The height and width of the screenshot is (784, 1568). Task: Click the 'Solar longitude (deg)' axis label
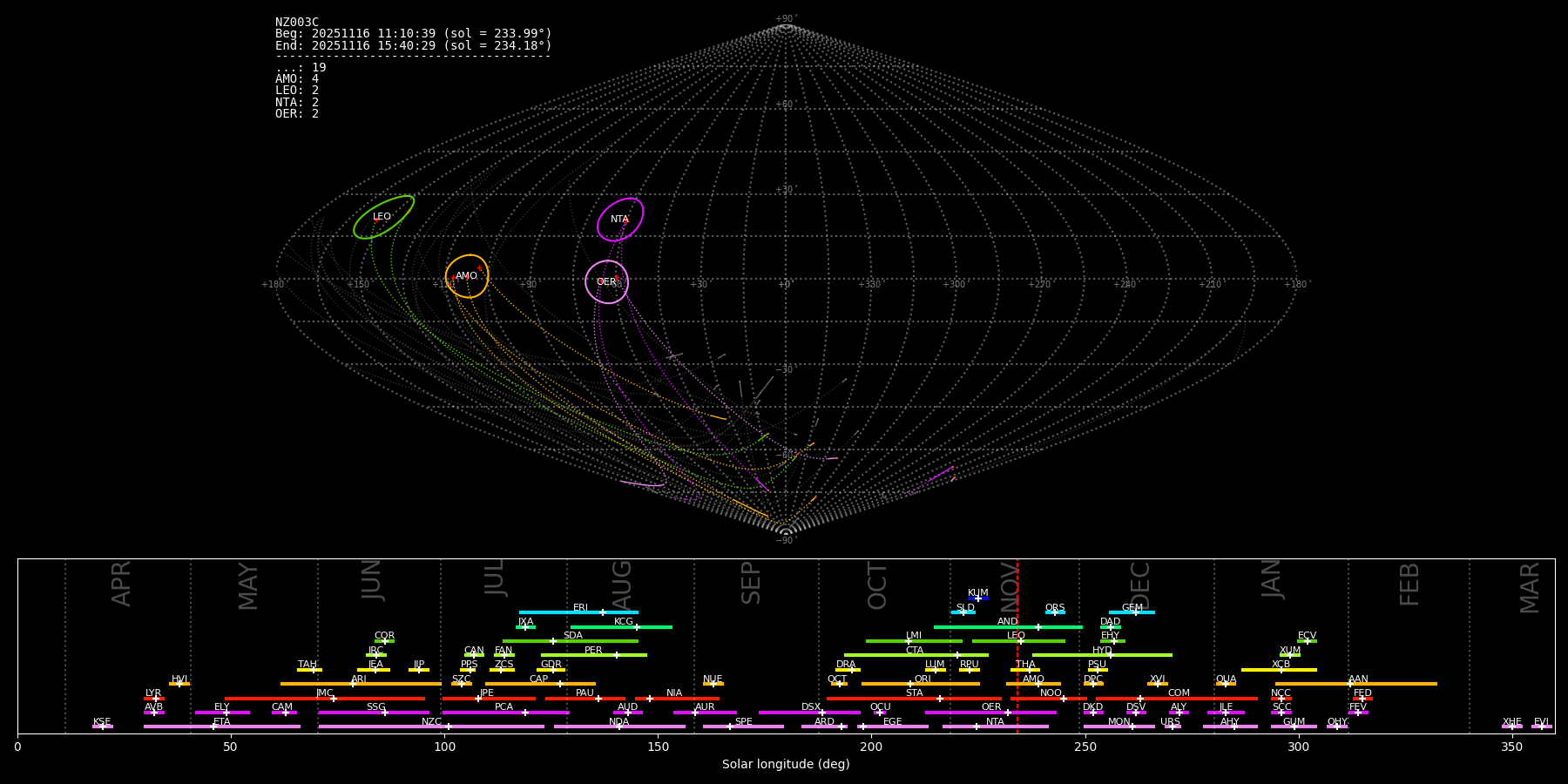pyautogui.click(x=786, y=765)
